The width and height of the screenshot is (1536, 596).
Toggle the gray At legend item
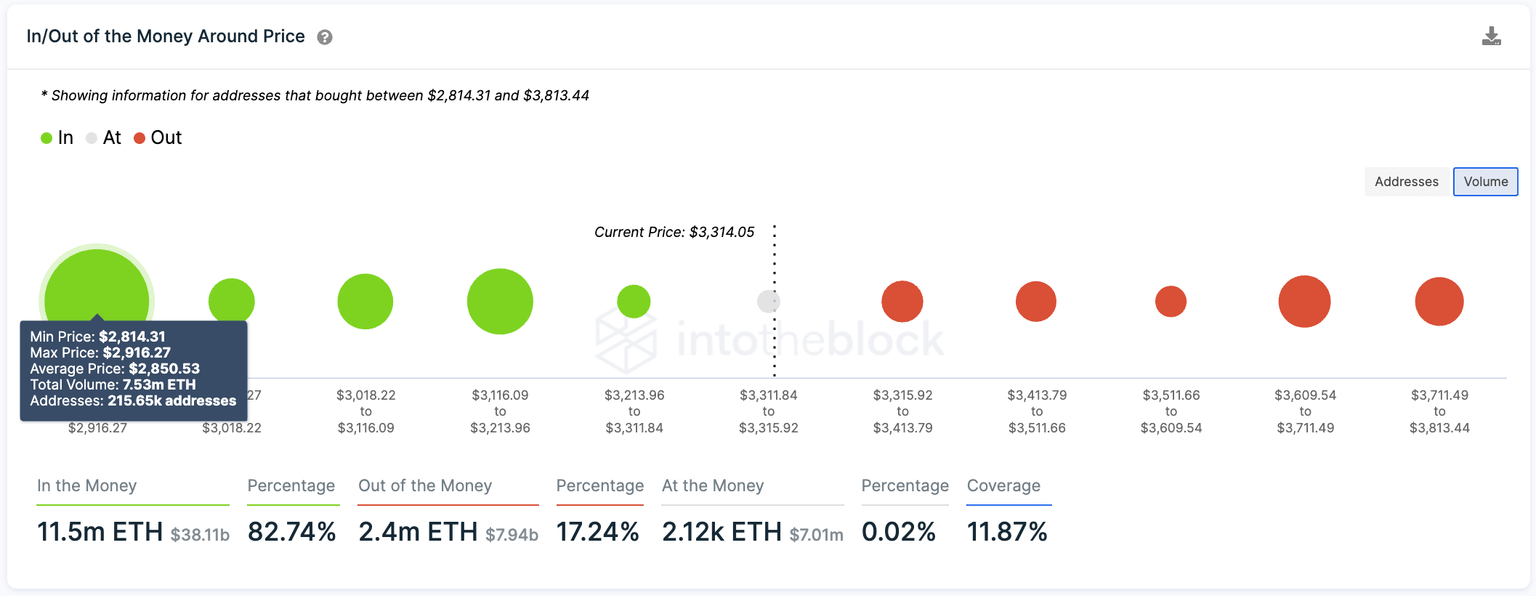pyautogui.click(x=103, y=138)
